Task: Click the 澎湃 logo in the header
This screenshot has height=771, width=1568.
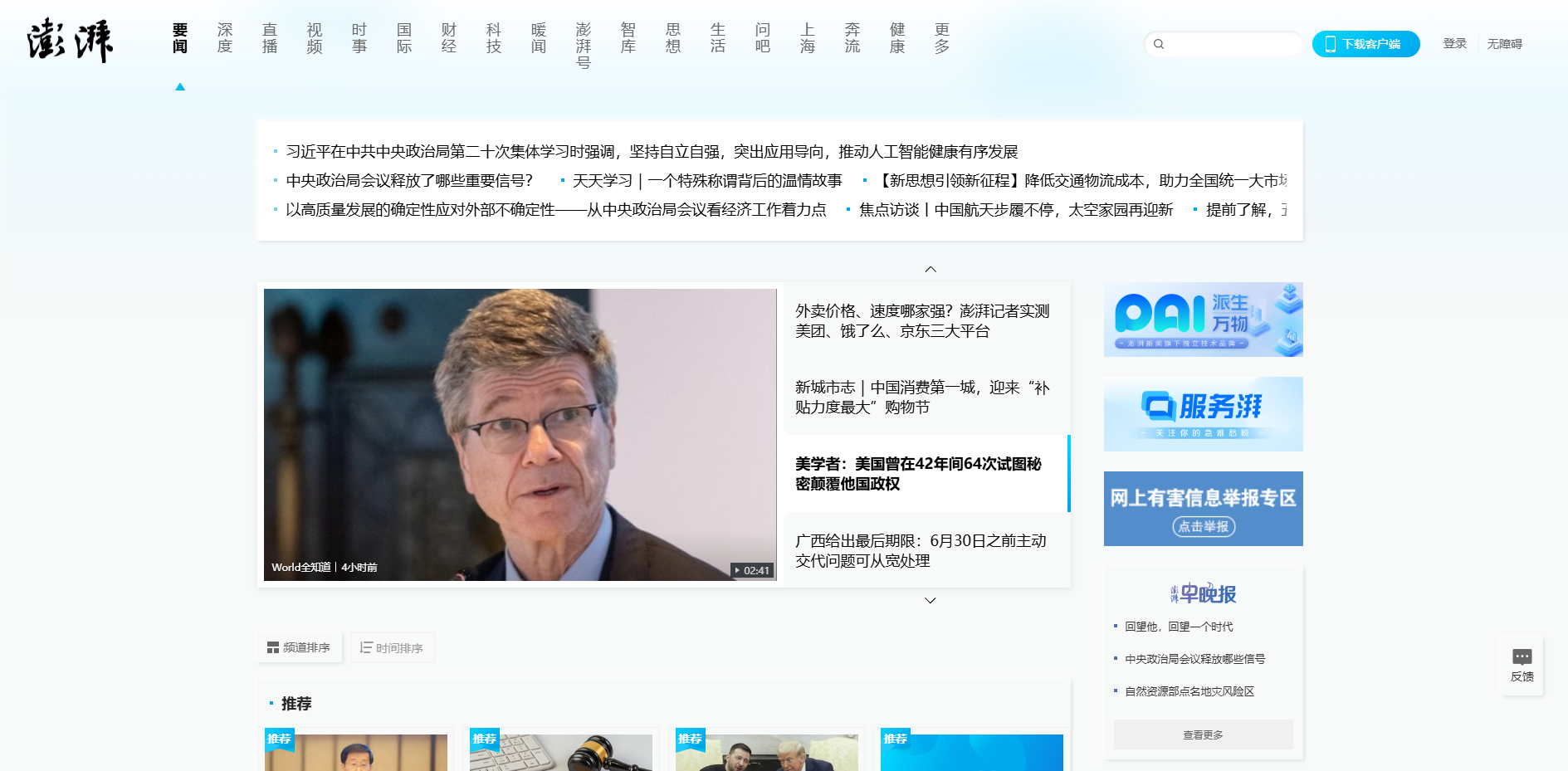Action: [x=70, y=41]
